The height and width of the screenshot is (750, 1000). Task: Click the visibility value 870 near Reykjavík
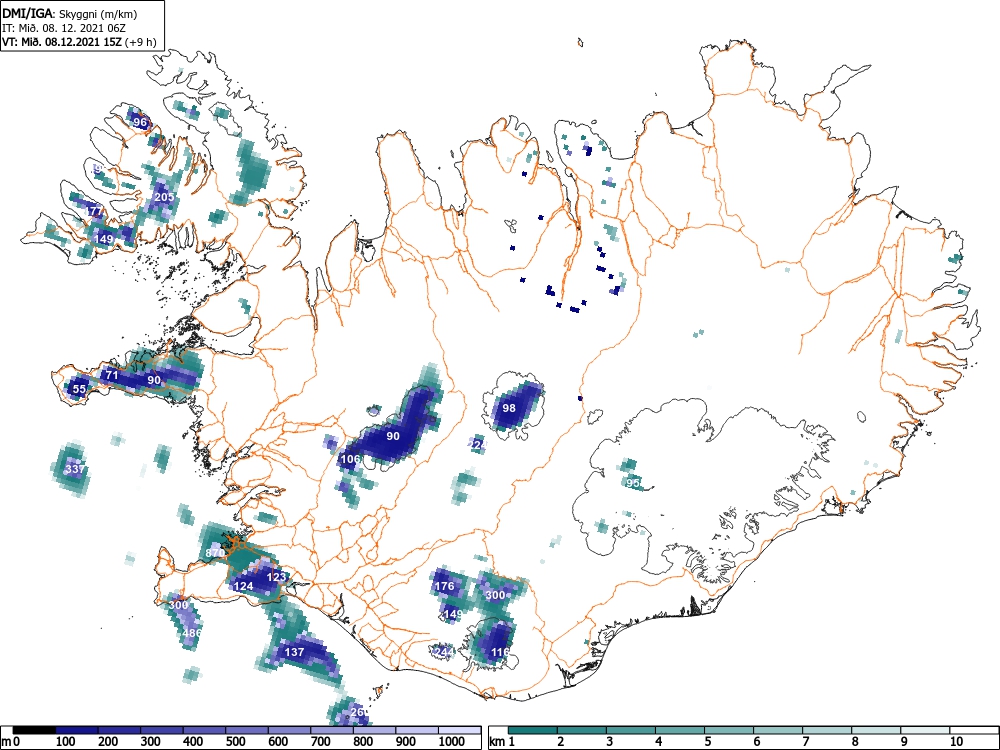click(x=216, y=553)
